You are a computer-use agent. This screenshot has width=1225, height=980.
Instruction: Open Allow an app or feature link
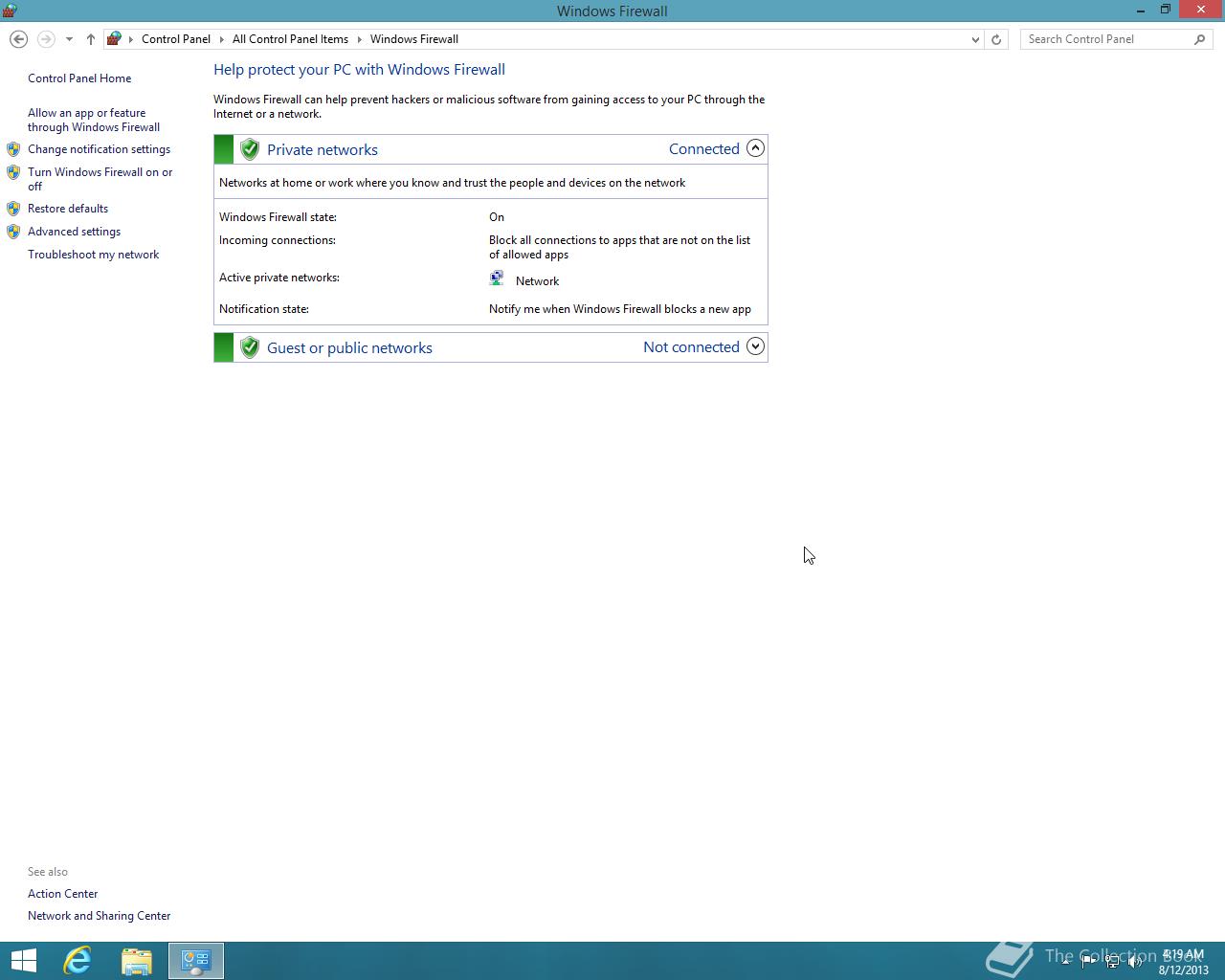[x=94, y=120]
